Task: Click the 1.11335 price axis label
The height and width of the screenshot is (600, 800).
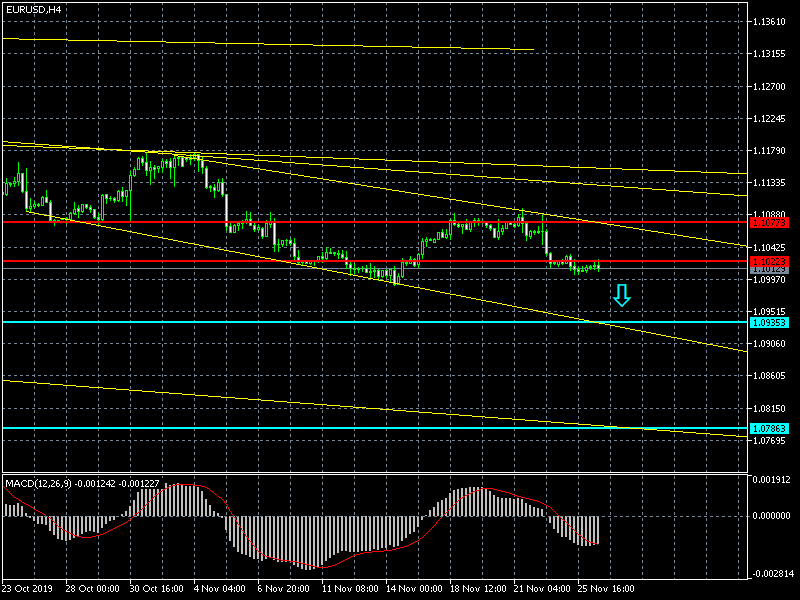Action: 769,183
